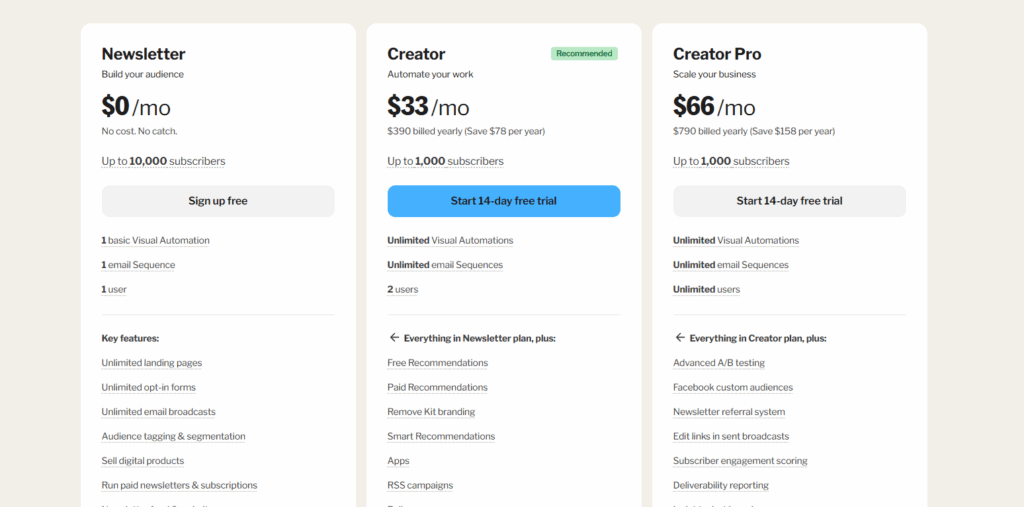Click "Unlimited email broadcasts" feature text
This screenshot has height=507, width=1024.
point(158,412)
